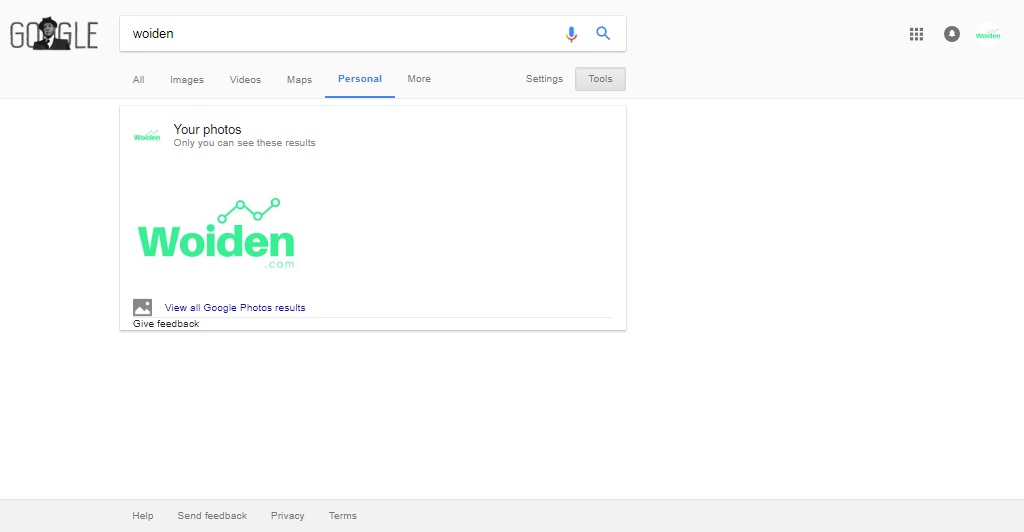The image size is (1024, 532).
Task: Open the Woiden account avatar menu
Action: (988, 35)
